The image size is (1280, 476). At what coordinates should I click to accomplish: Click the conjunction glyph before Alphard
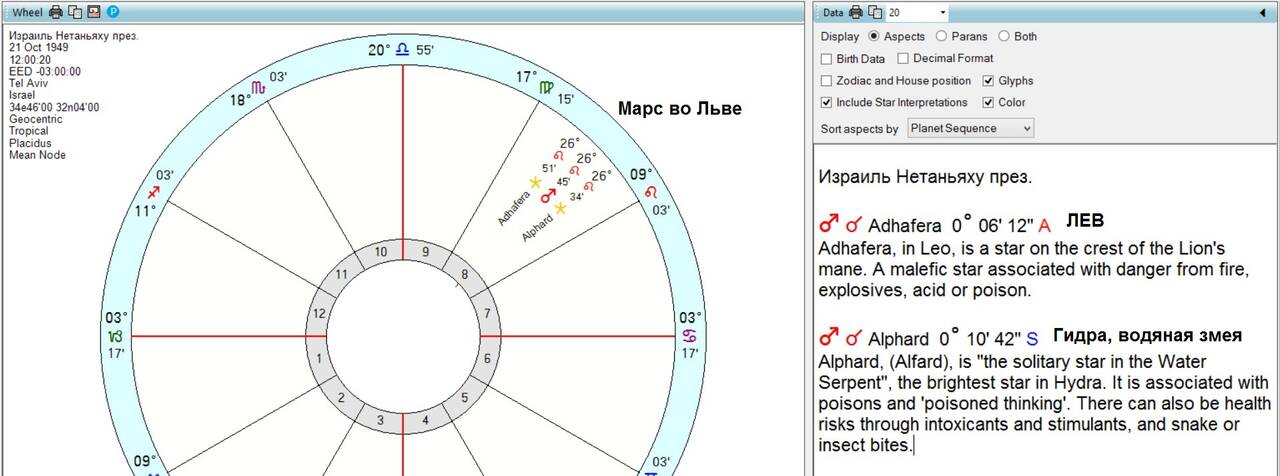point(854,339)
